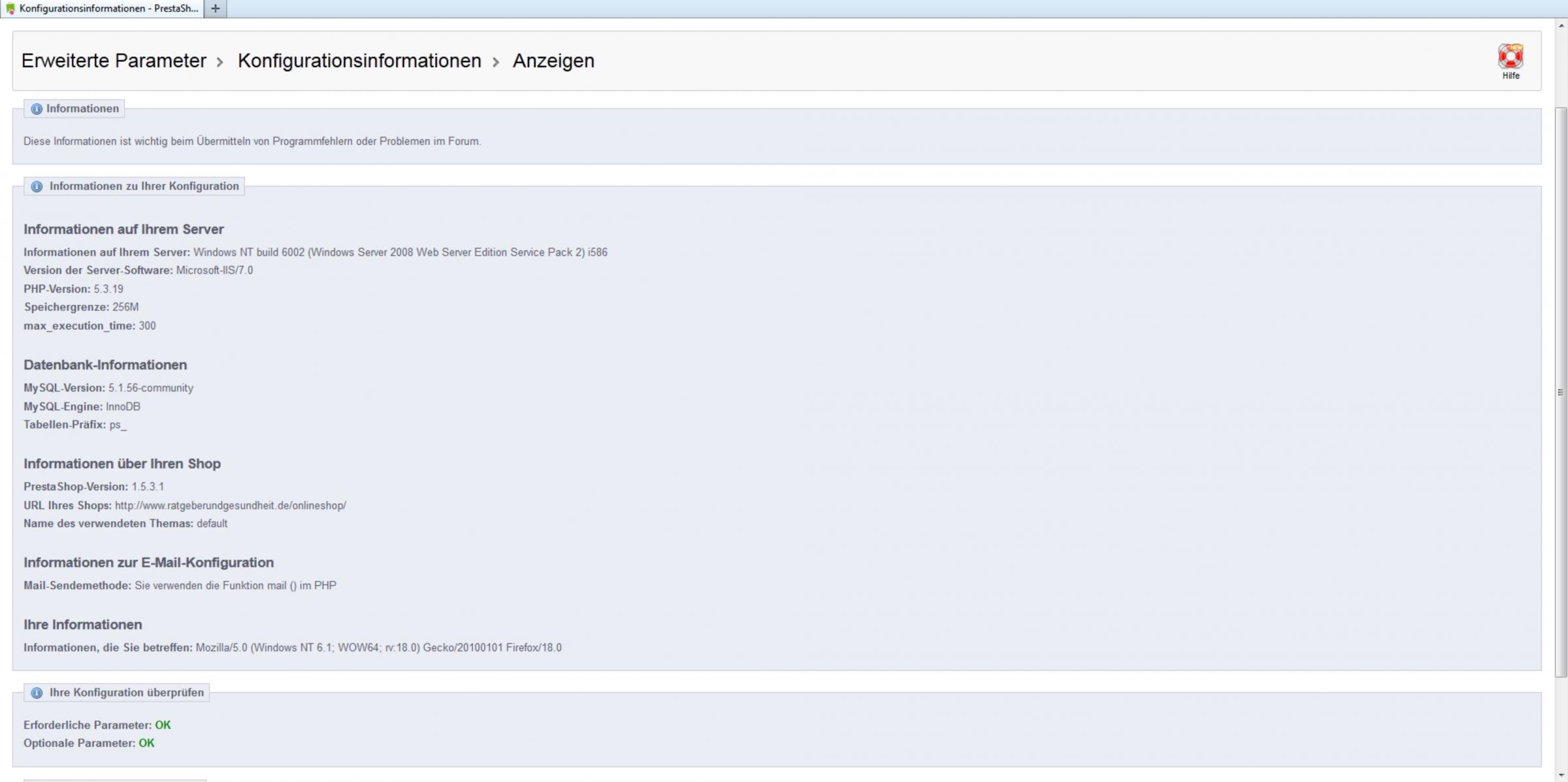Image resolution: width=1568 pixels, height=782 pixels.
Task: Click chevron after 'Erweiterte Parameter' breadcrumb
Action: 220,62
